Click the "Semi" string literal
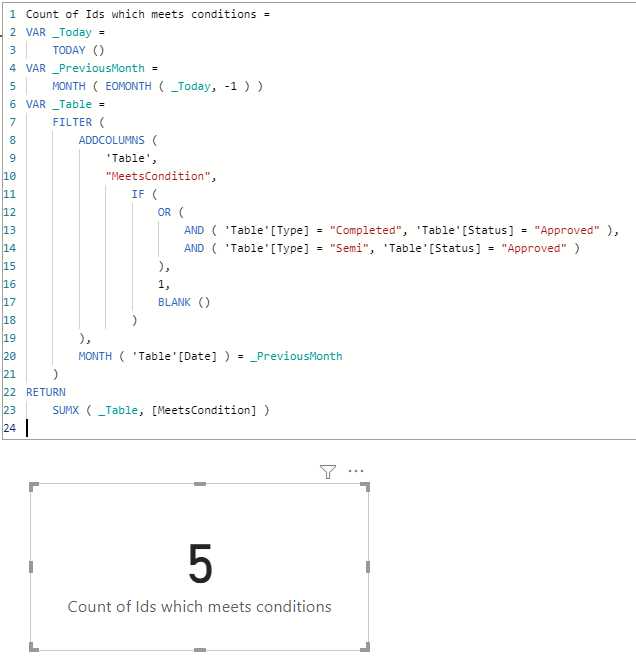The height and width of the screenshot is (658, 636). click(x=349, y=248)
